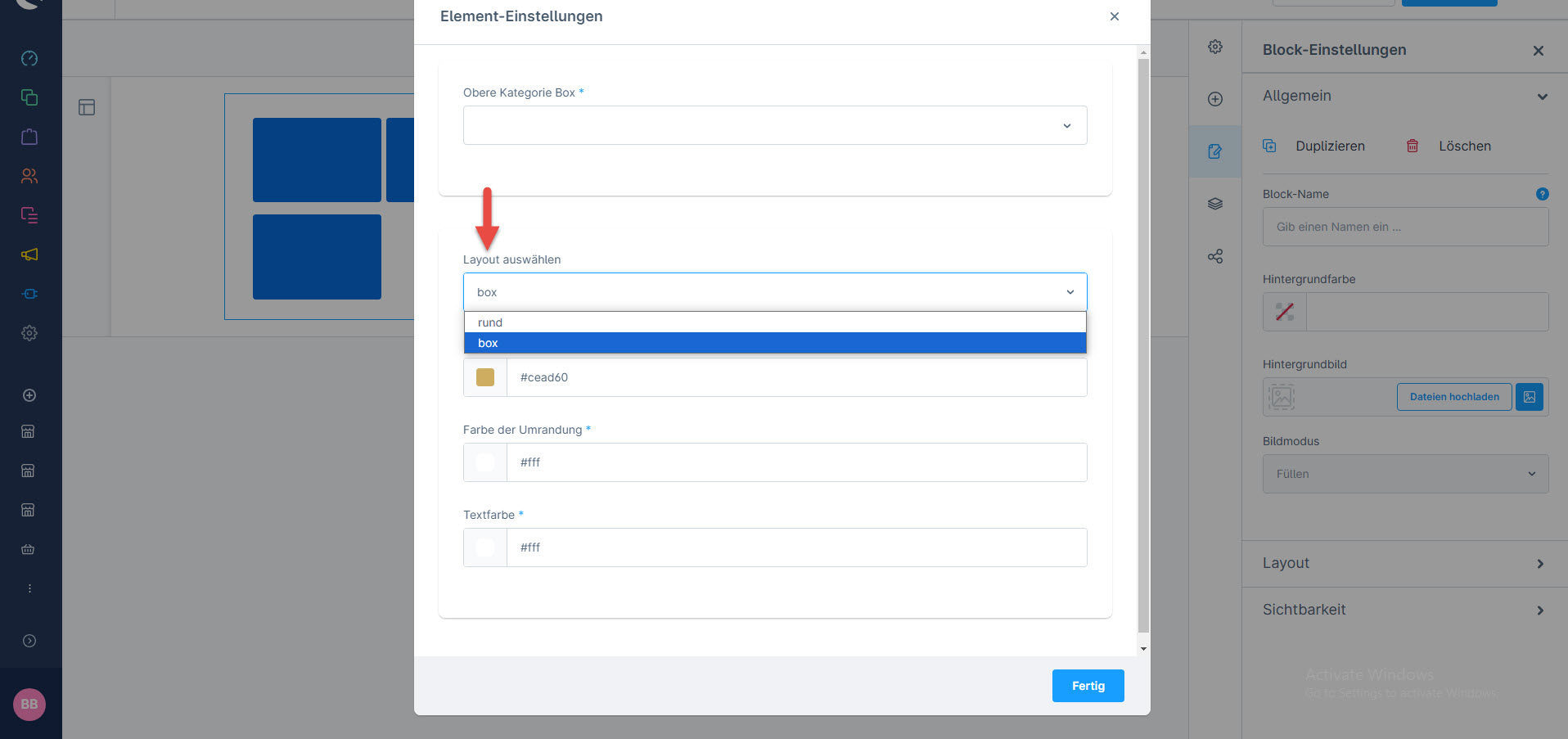Click the Fertig button

point(1088,686)
